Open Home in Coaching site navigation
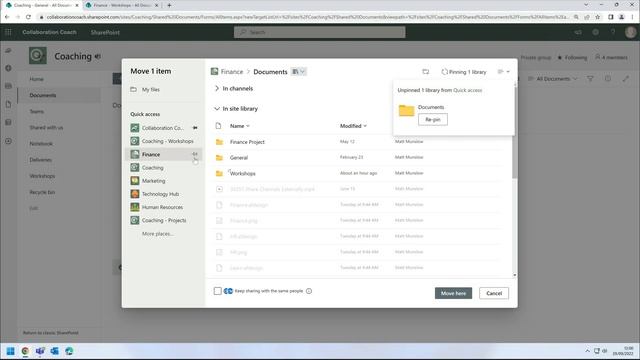This screenshot has width=640, height=360. point(36,79)
